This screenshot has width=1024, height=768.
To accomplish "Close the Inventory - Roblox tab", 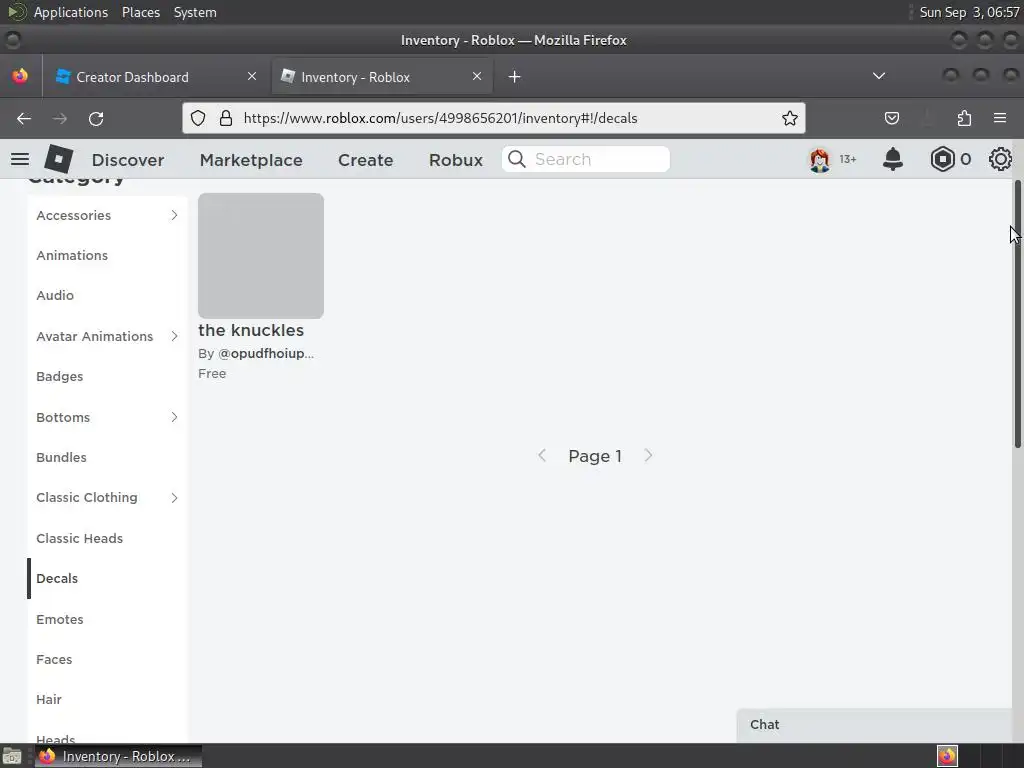I will click(x=477, y=76).
